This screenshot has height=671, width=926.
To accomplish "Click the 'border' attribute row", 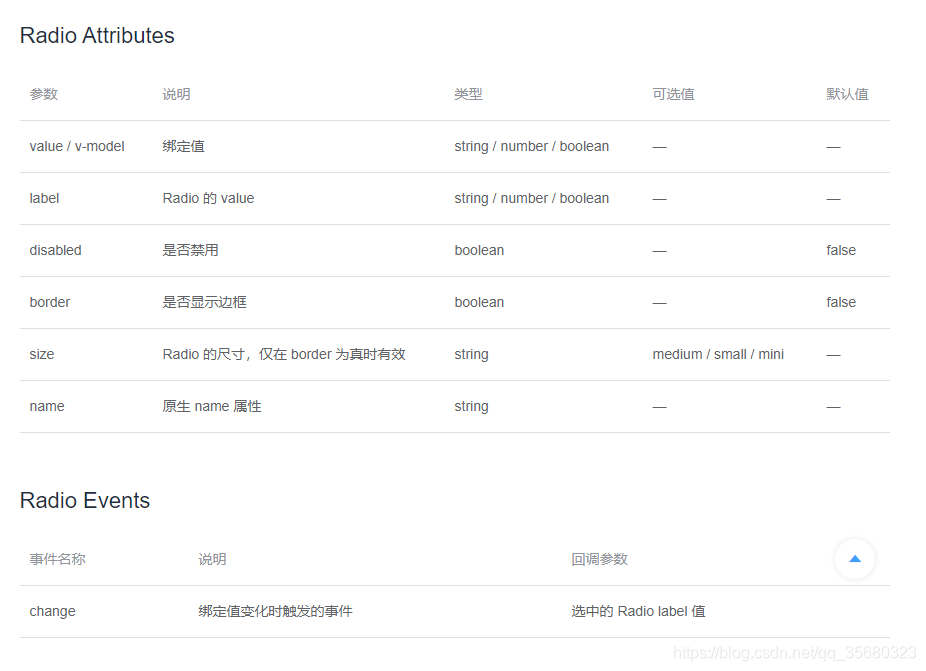I will 50,302.
